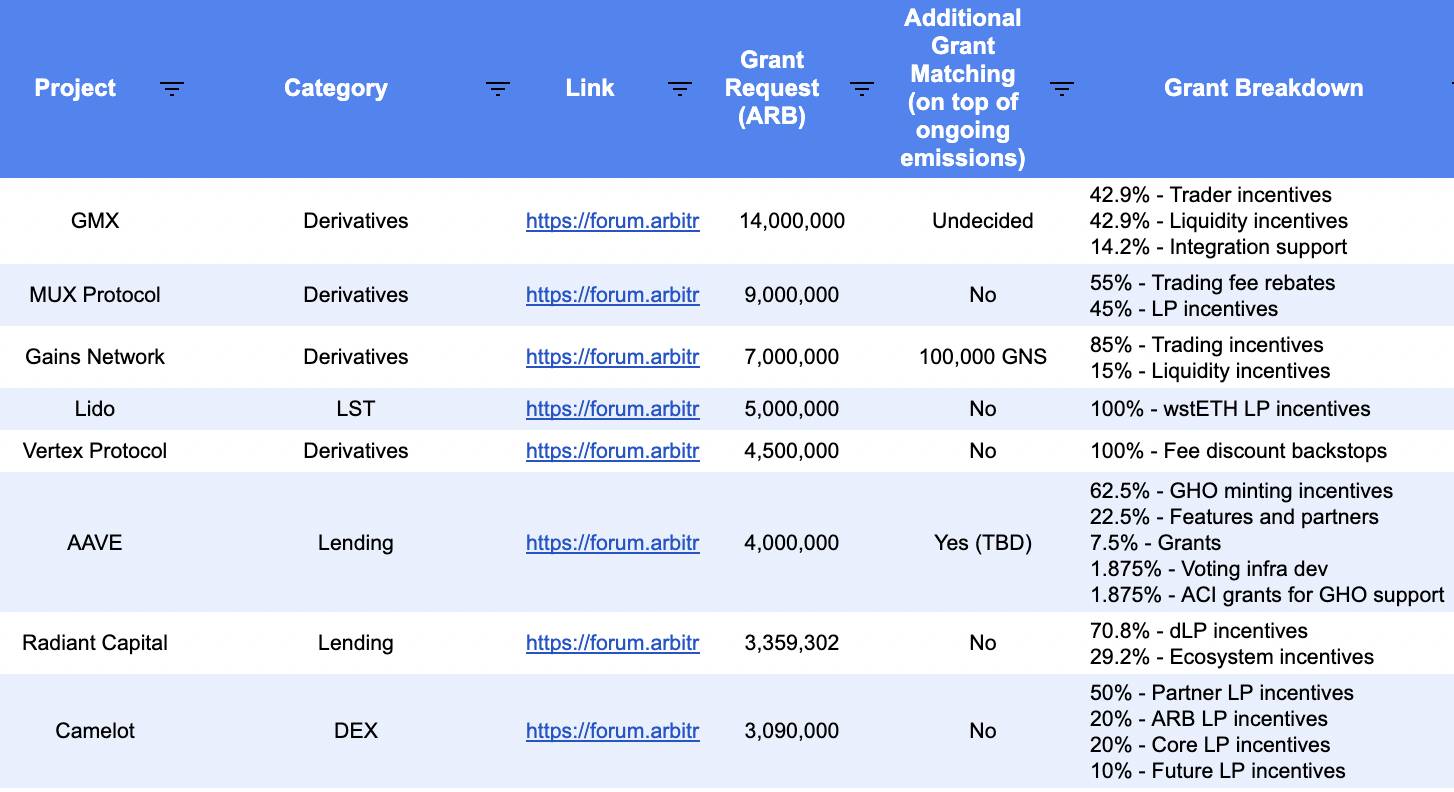The height and width of the screenshot is (792, 1454).
Task: Select the DEX category cell
Action: pyautogui.click(x=355, y=731)
